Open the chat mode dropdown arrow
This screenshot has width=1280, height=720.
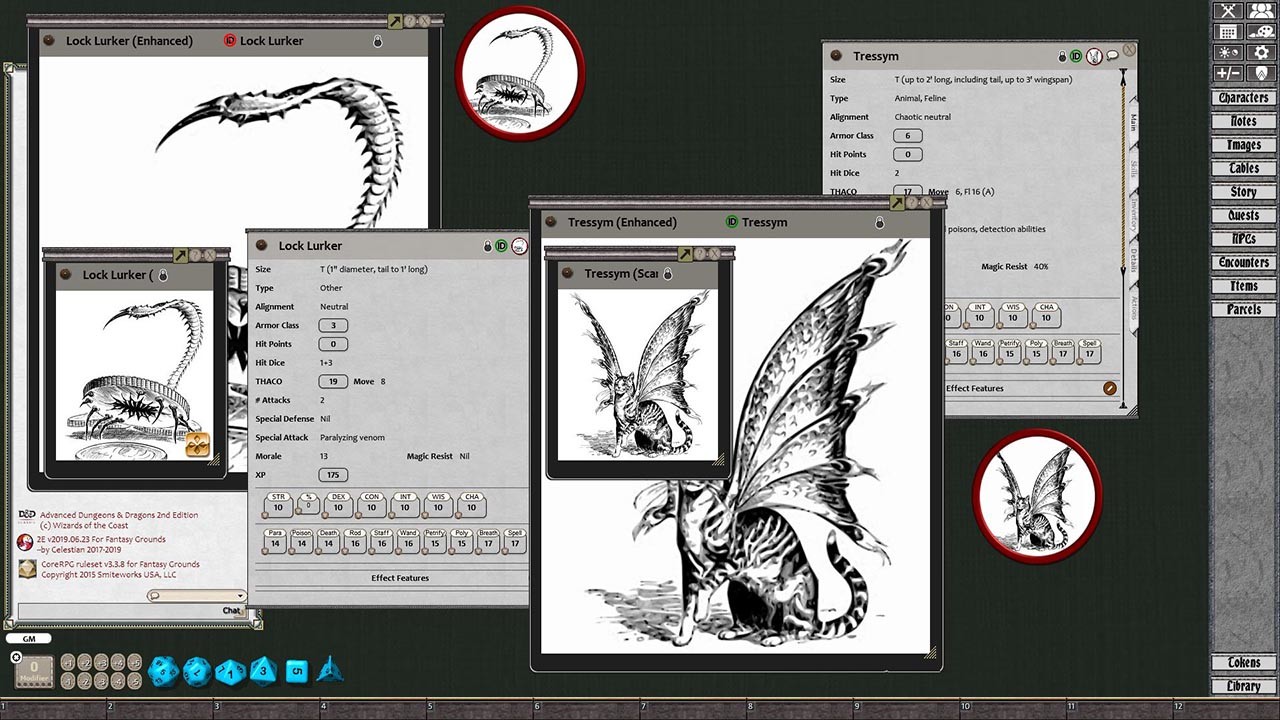tap(240, 595)
